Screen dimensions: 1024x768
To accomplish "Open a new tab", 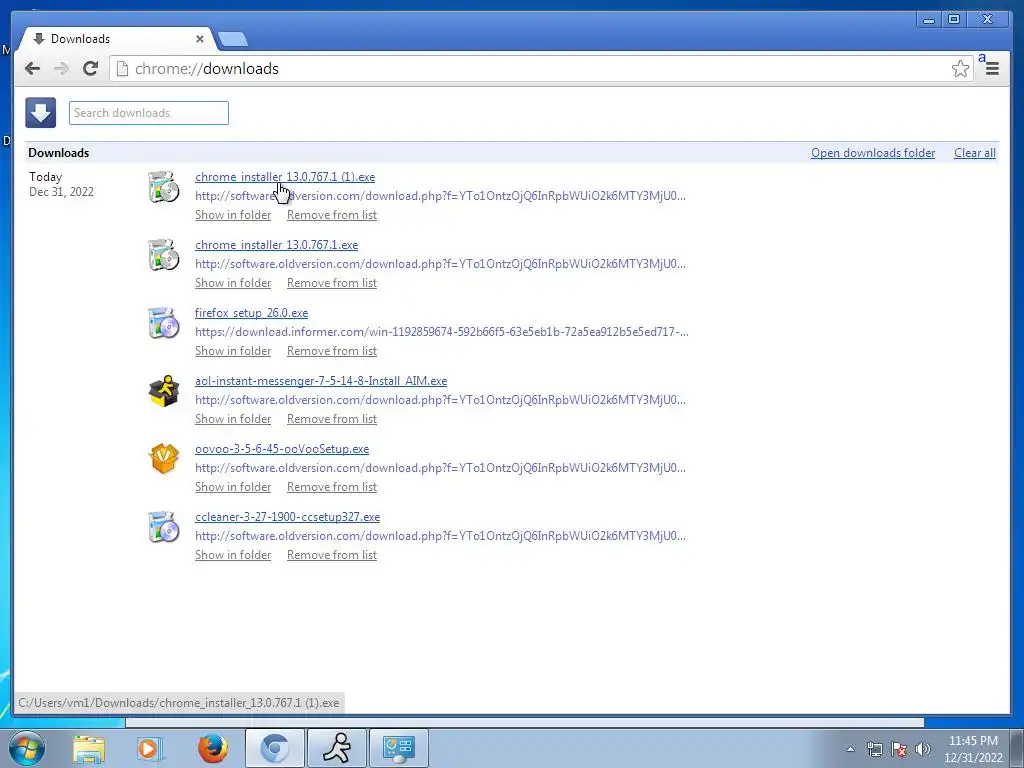I will (x=232, y=40).
